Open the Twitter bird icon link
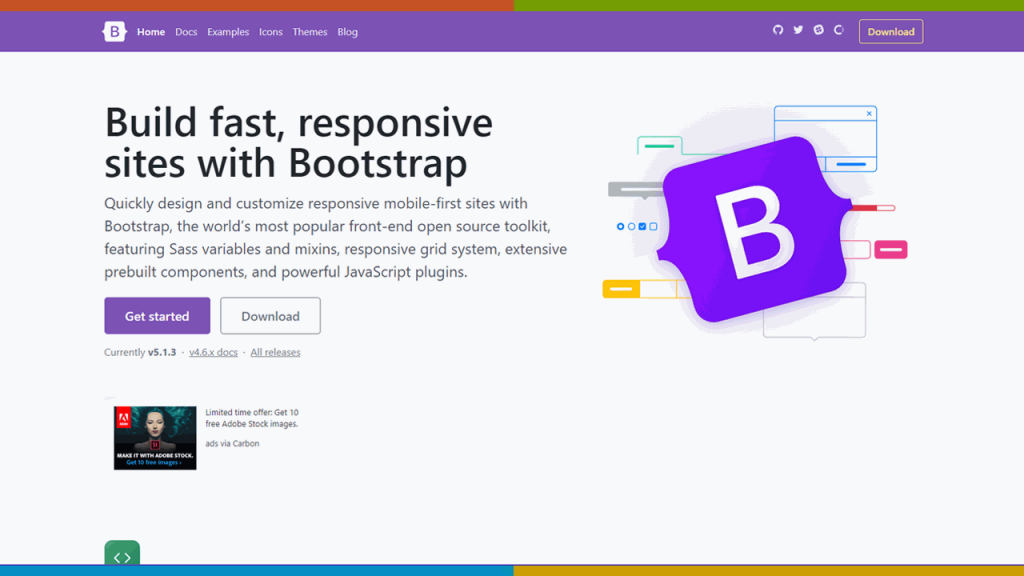Screen dimensions: 1024x576 (798, 30)
